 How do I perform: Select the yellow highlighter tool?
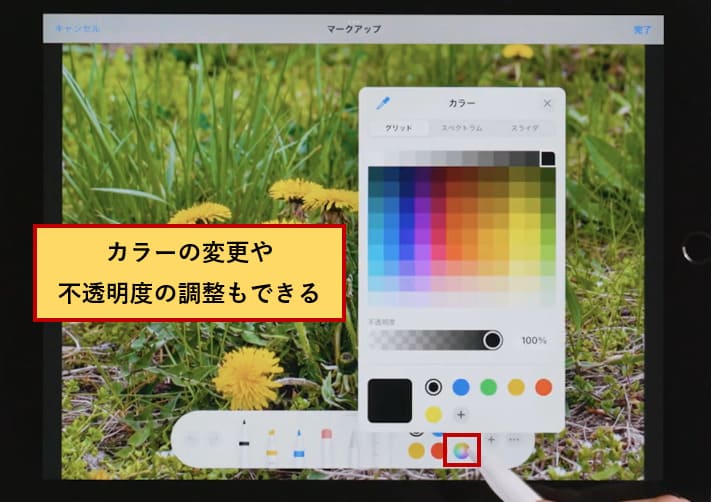272,447
